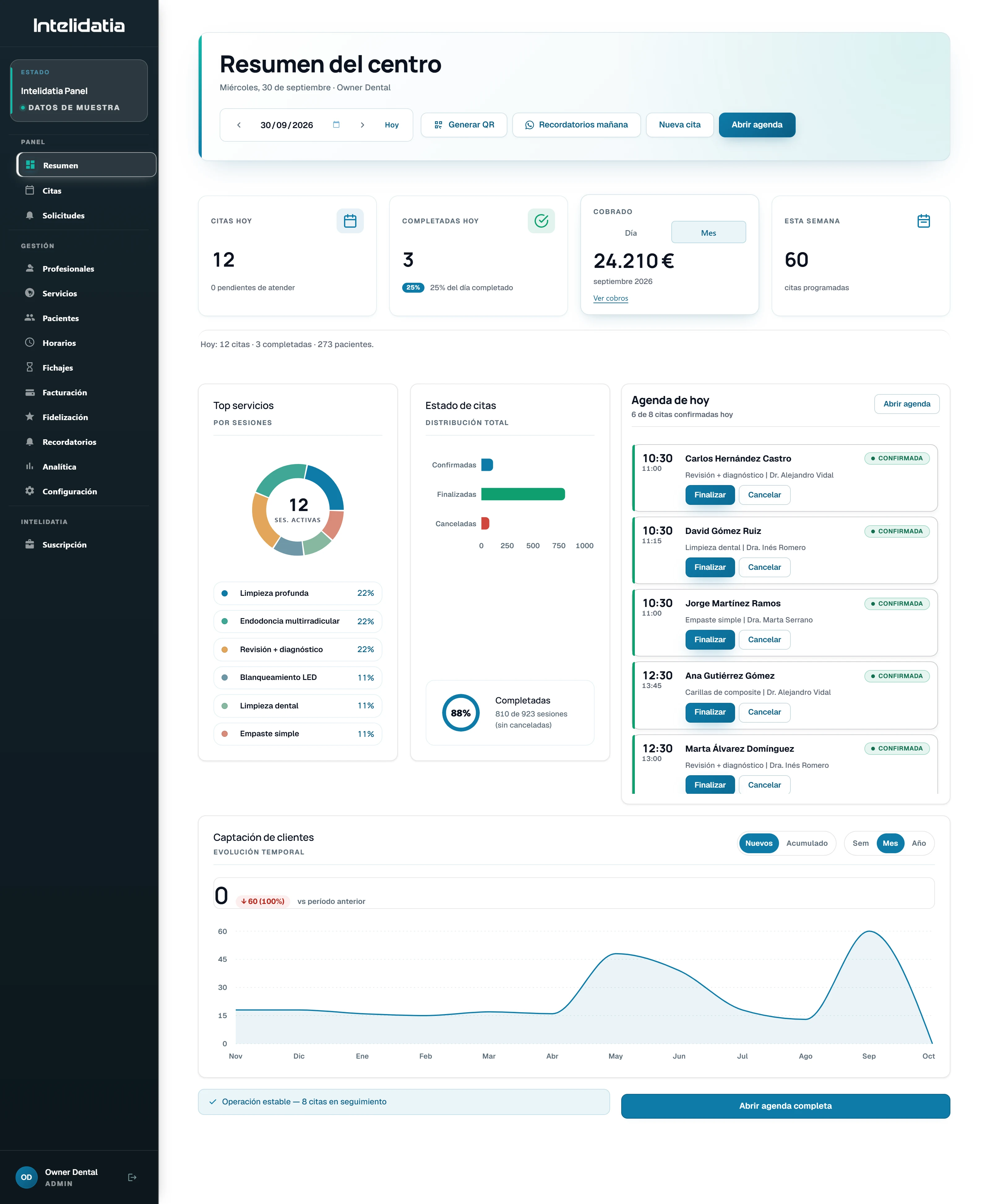This screenshot has height=1204, width=990.
Task: Click the logout icon next to Owner Dental
Action: pos(132,1177)
